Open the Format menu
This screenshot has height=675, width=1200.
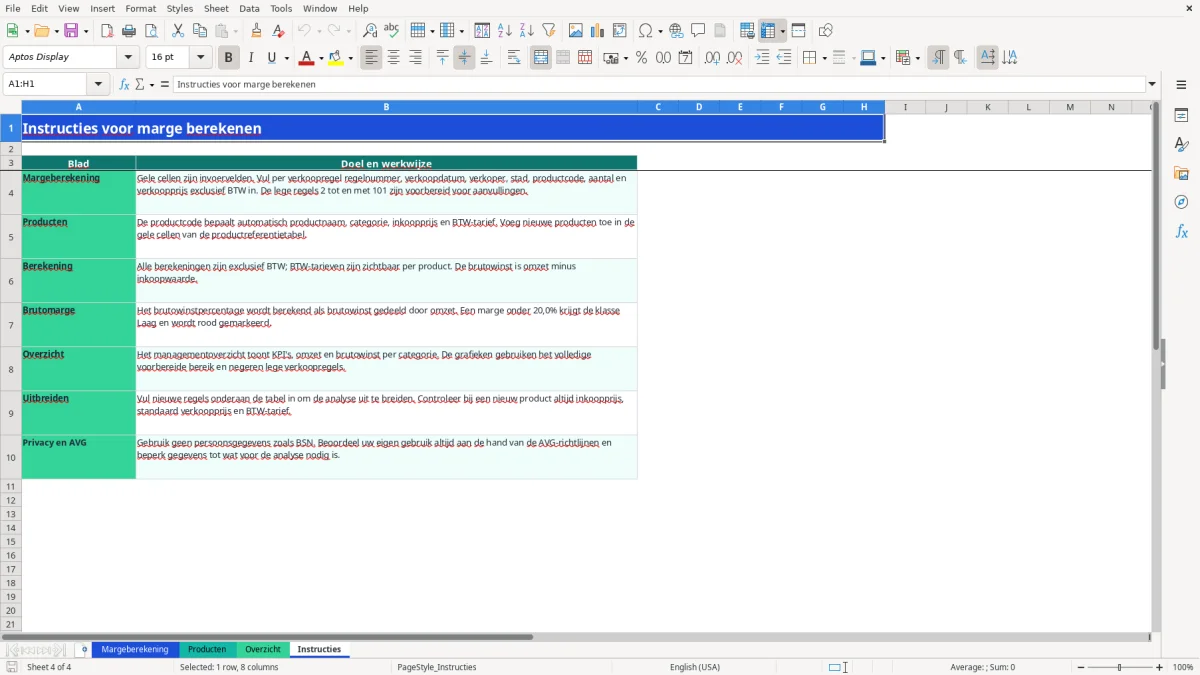[x=141, y=8]
